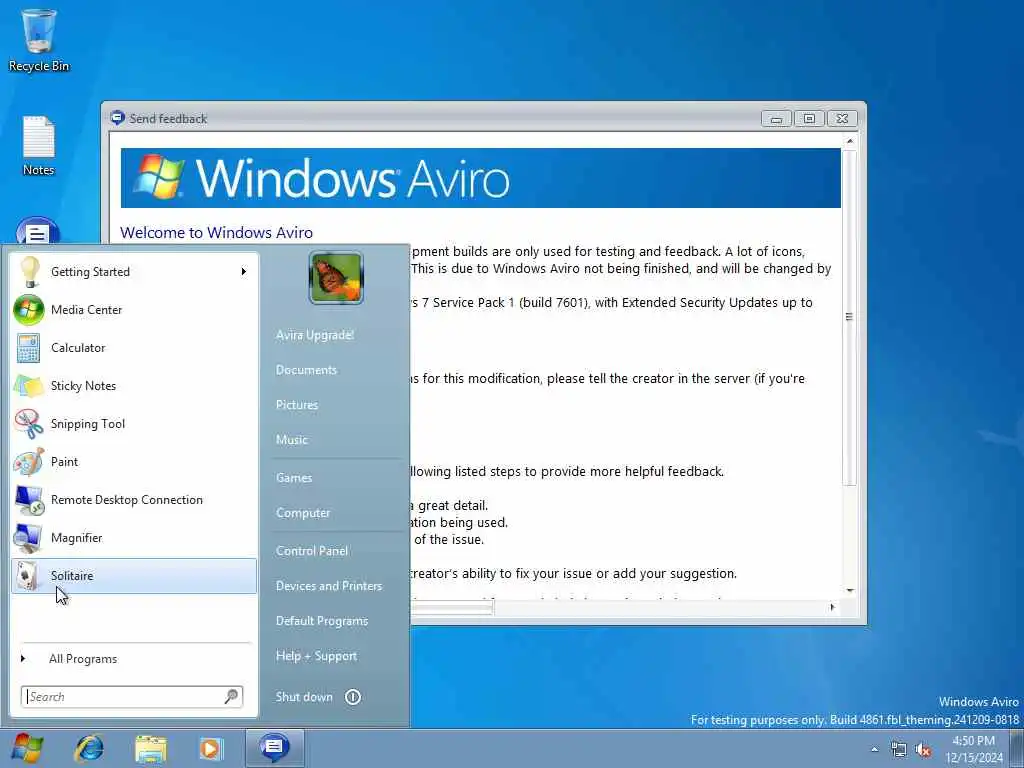Open Control Panel from Start menu
1024x768 pixels.
pyautogui.click(x=312, y=551)
